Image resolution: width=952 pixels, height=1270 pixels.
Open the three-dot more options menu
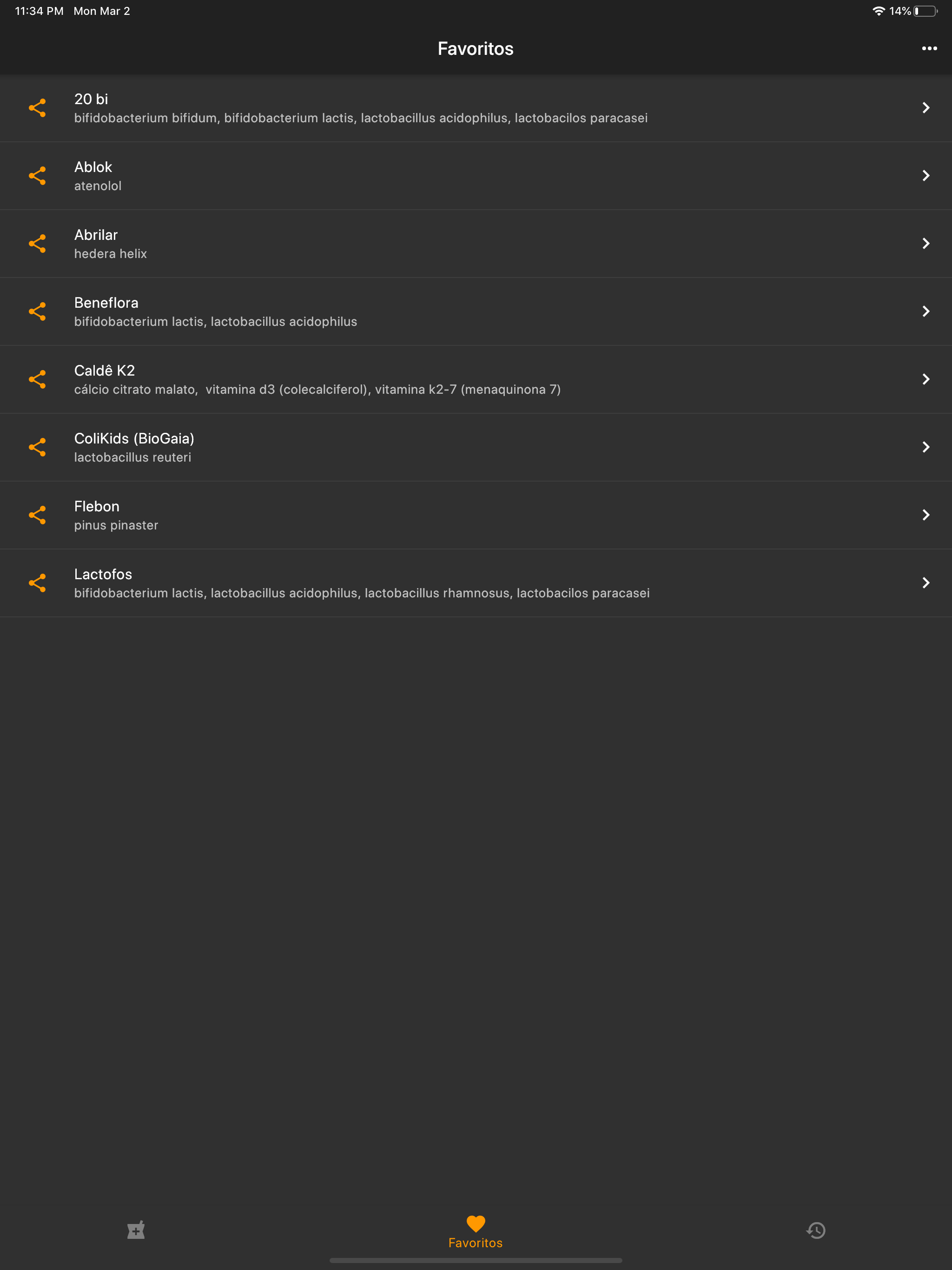[929, 49]
